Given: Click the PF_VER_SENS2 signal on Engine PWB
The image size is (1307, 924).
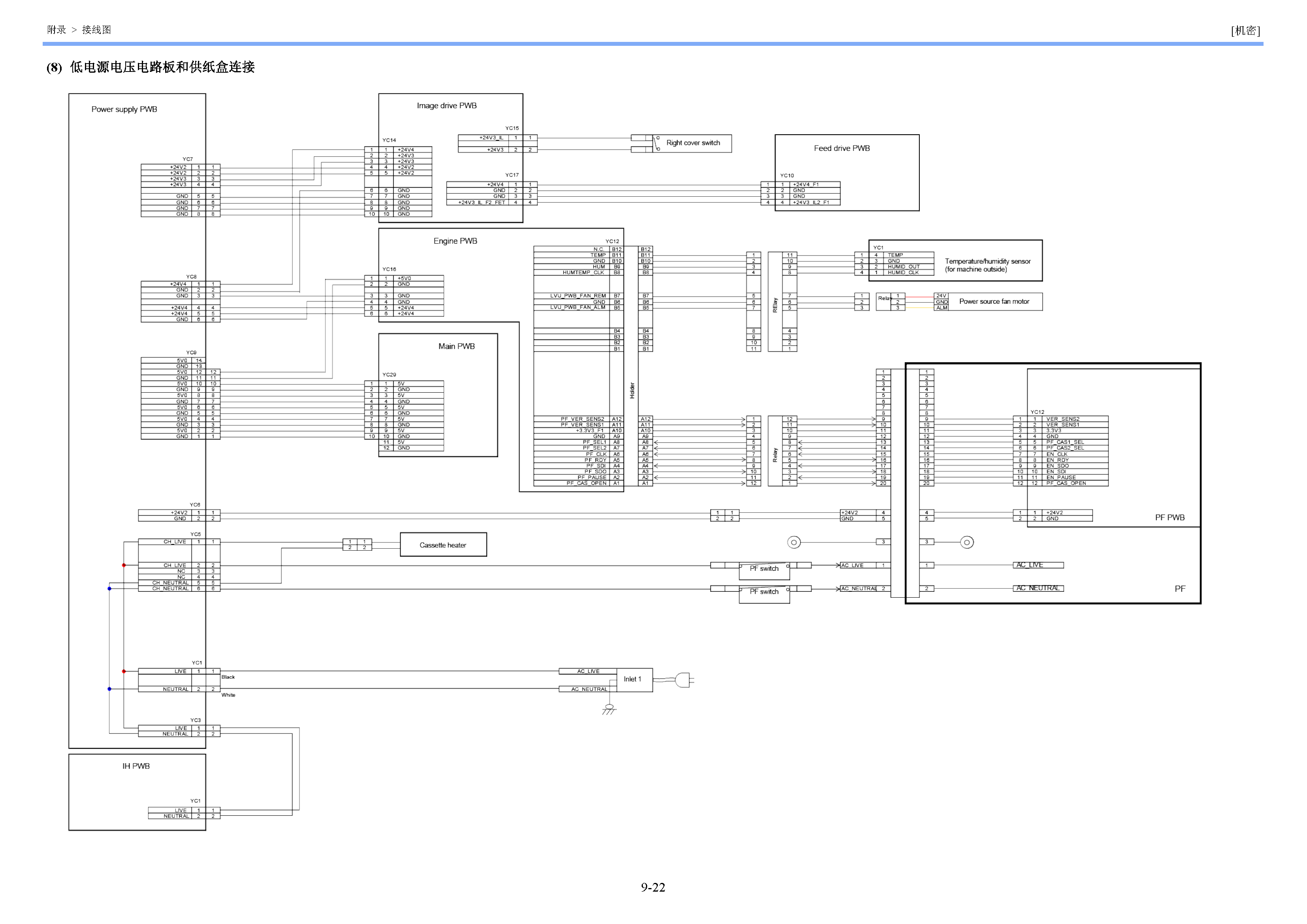Looking at the screenshot, I should point(582,419).
